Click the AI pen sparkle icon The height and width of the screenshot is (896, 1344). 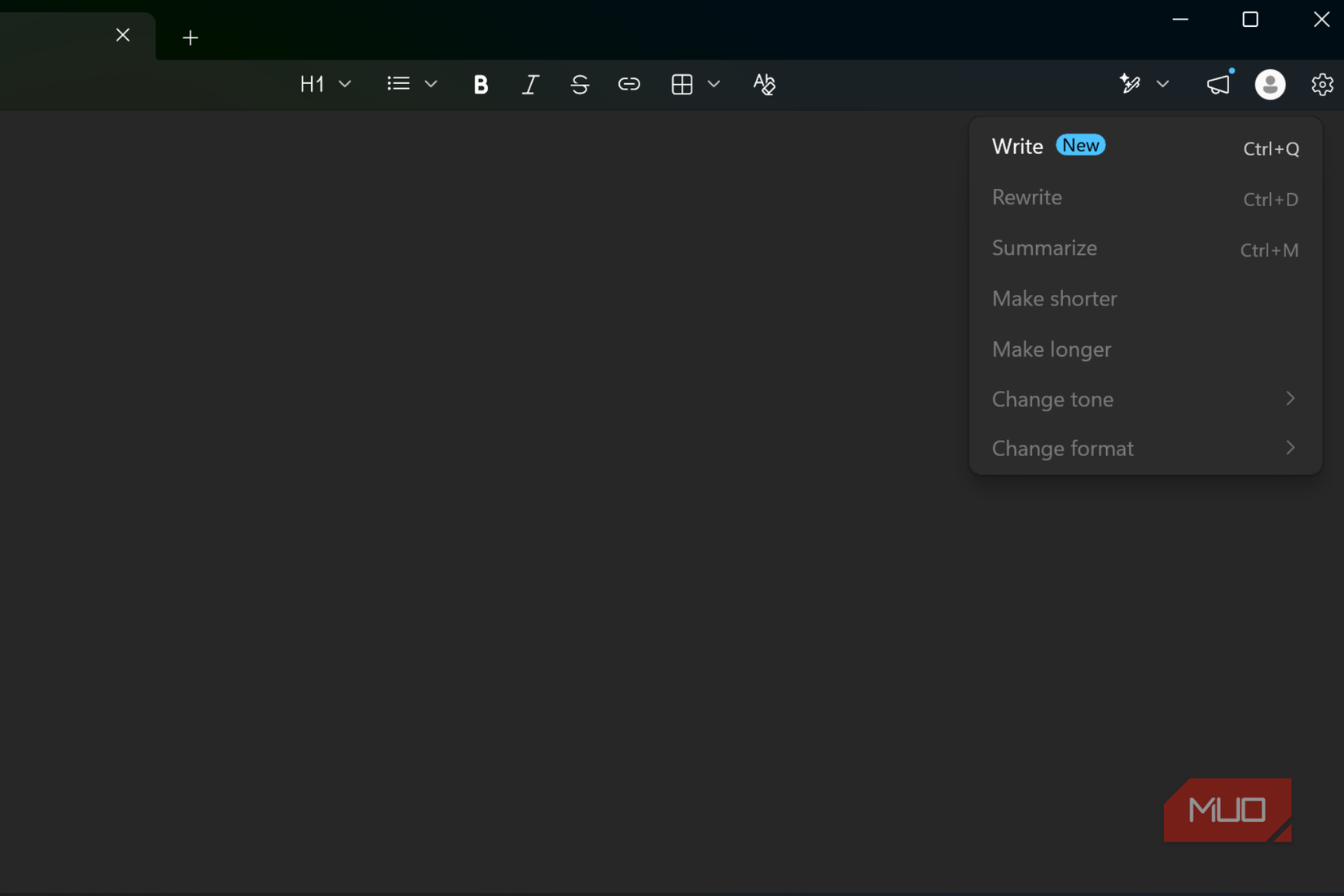1130,84
